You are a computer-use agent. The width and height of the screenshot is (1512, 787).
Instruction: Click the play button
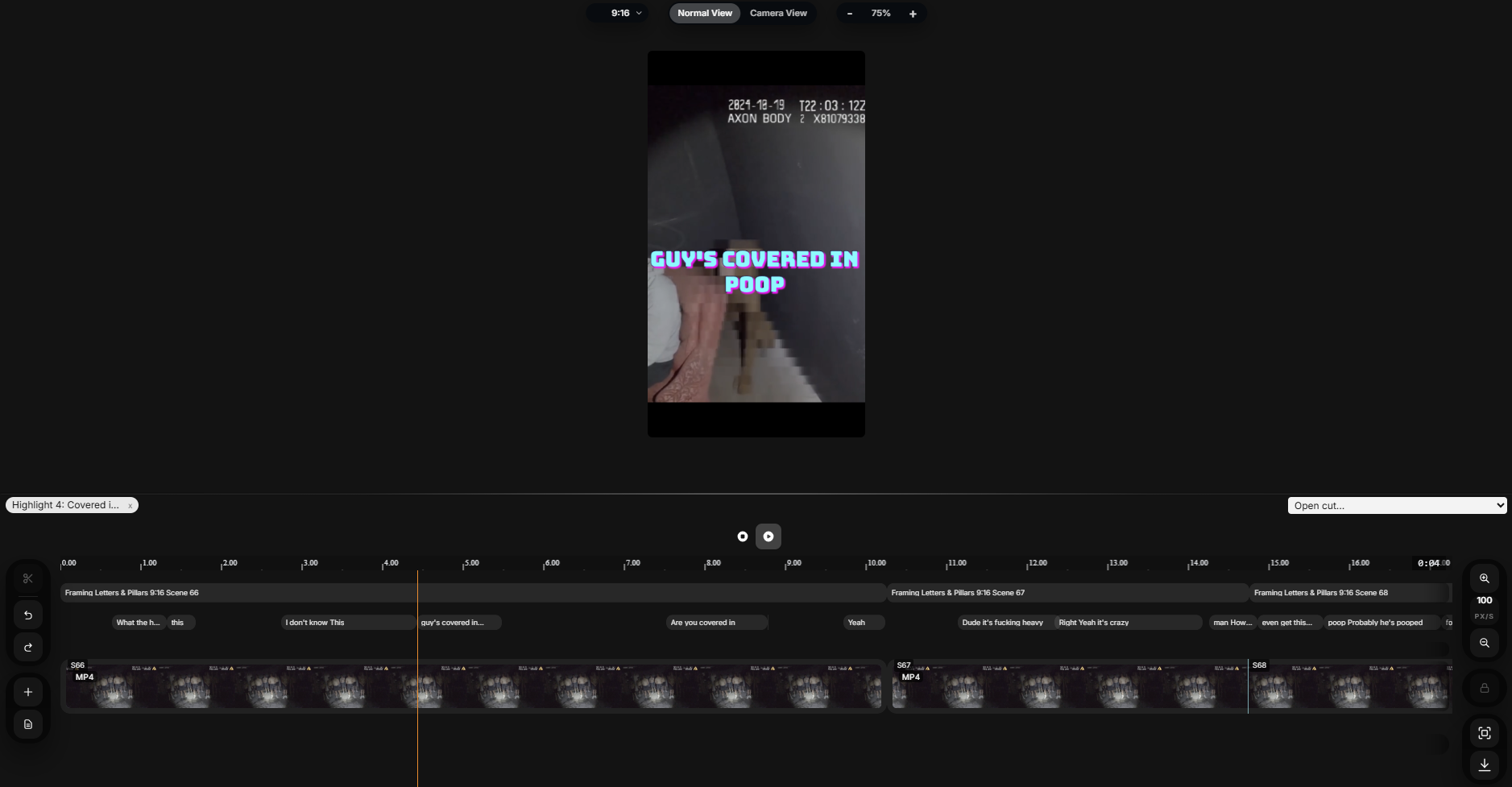[768, 536]
